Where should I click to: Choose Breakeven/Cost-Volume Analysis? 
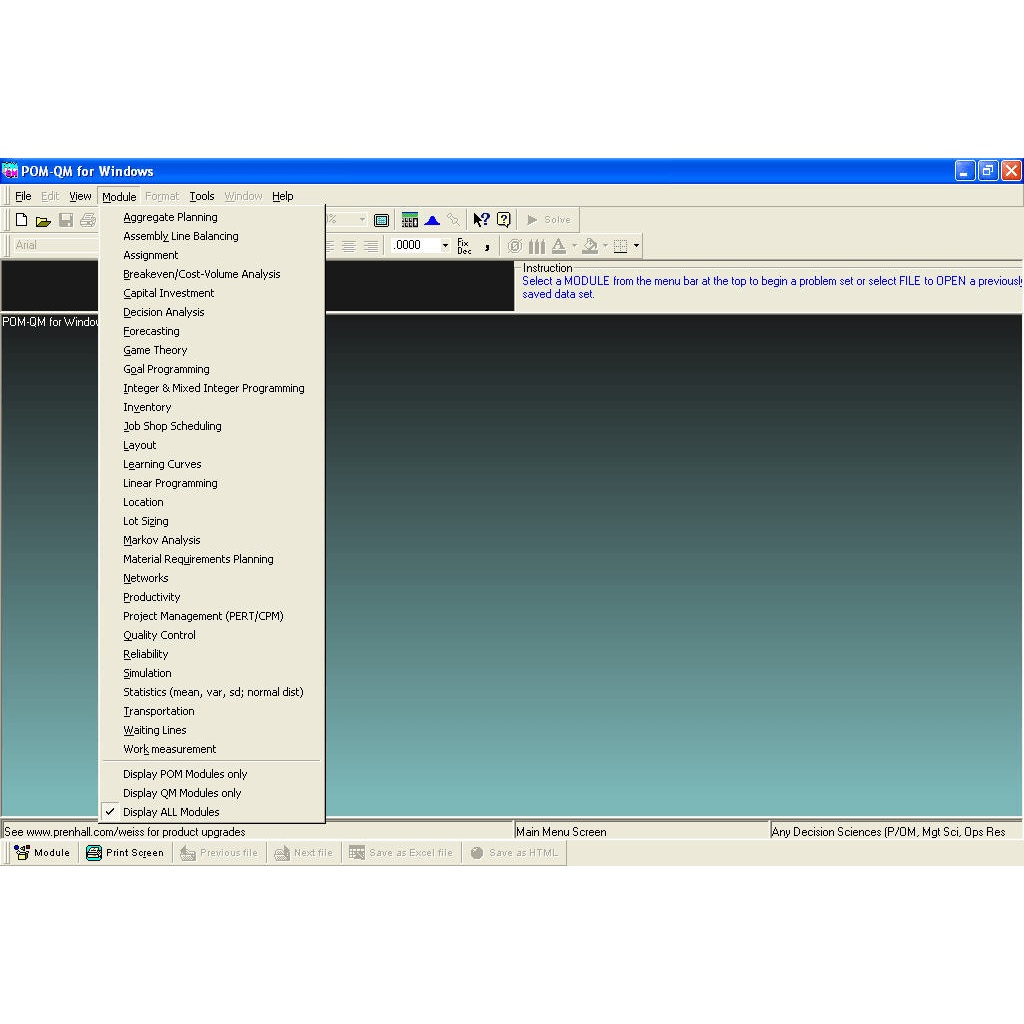click(212, 274)
